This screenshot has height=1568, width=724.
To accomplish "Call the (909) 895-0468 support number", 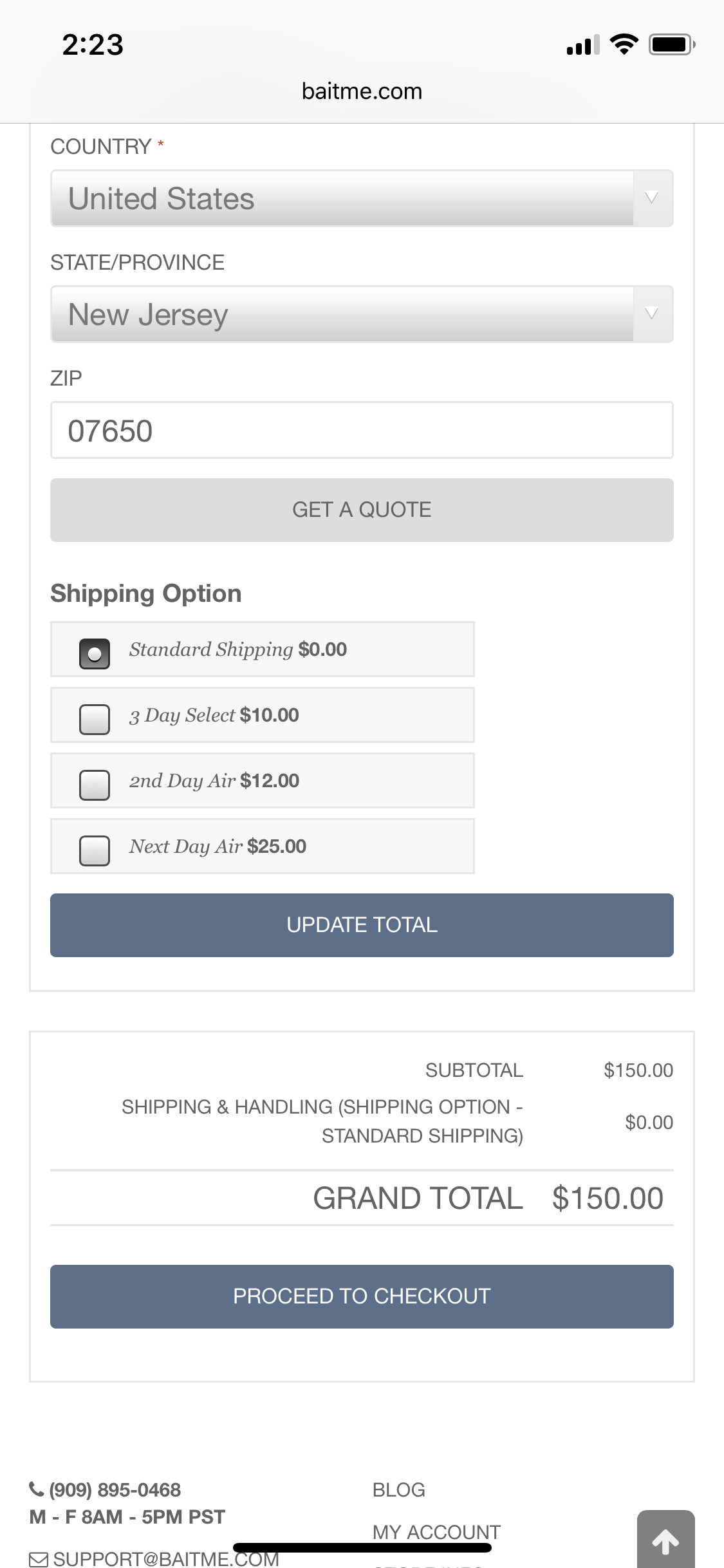I will click(x=115, y=1489).
